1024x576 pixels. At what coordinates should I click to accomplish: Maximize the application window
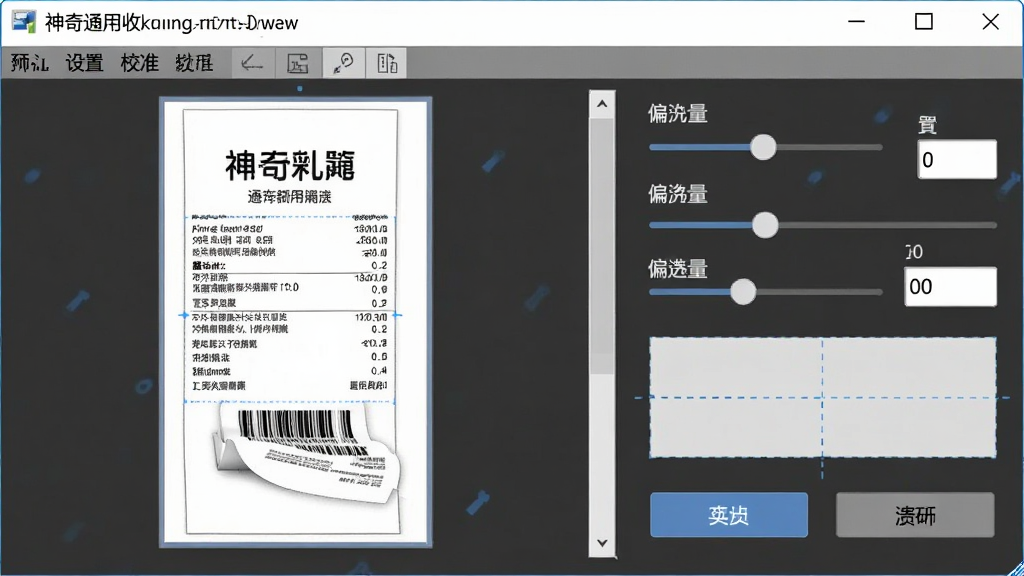click(x=923, y=22)
